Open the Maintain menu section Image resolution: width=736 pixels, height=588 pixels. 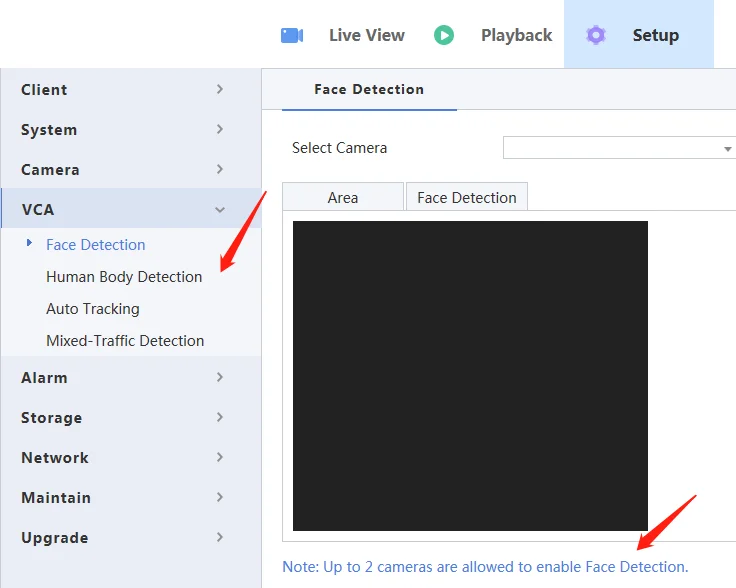point(56,498)
